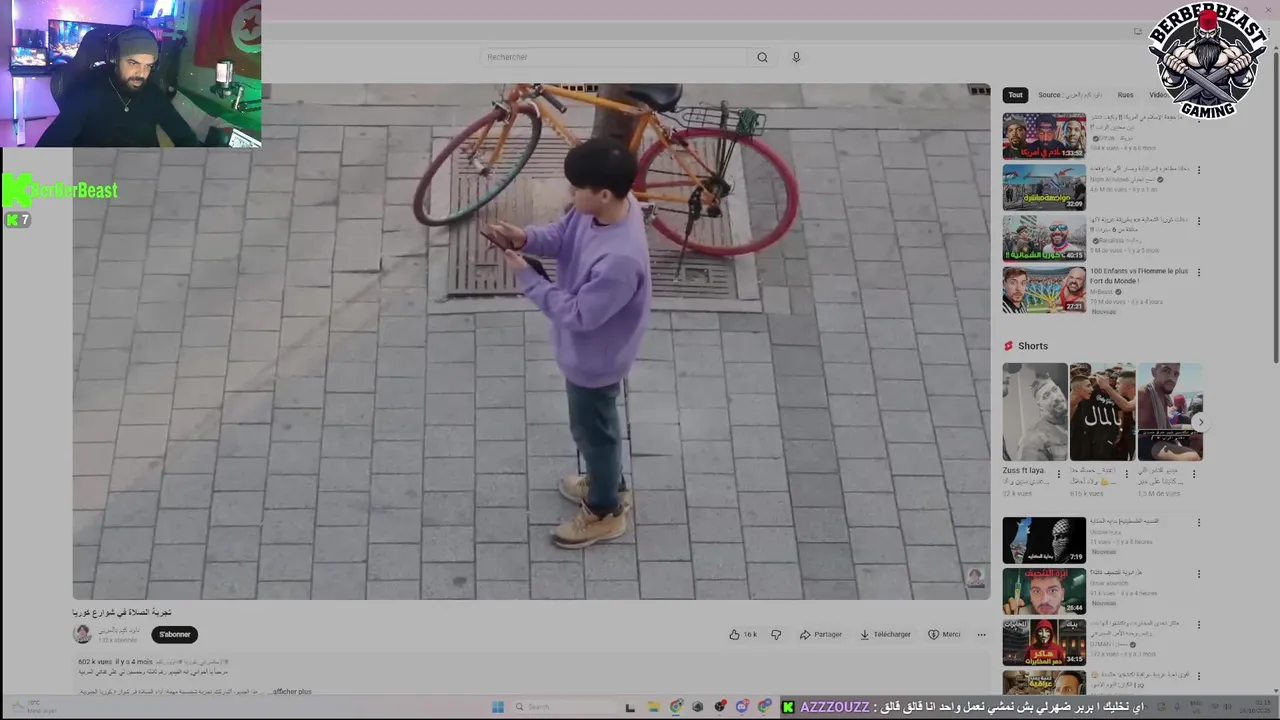Click the YouTube search magnifier icon
The image size is (1280, 720).
pos(762,57)
